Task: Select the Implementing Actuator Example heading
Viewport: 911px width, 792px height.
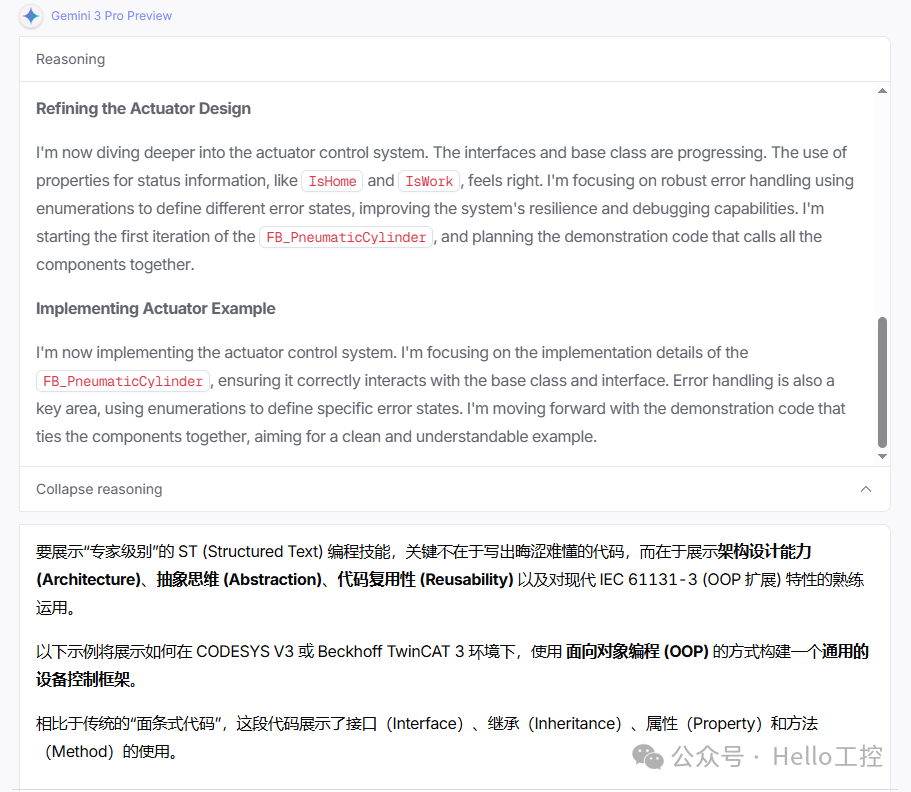Action: tap(156, 309)
